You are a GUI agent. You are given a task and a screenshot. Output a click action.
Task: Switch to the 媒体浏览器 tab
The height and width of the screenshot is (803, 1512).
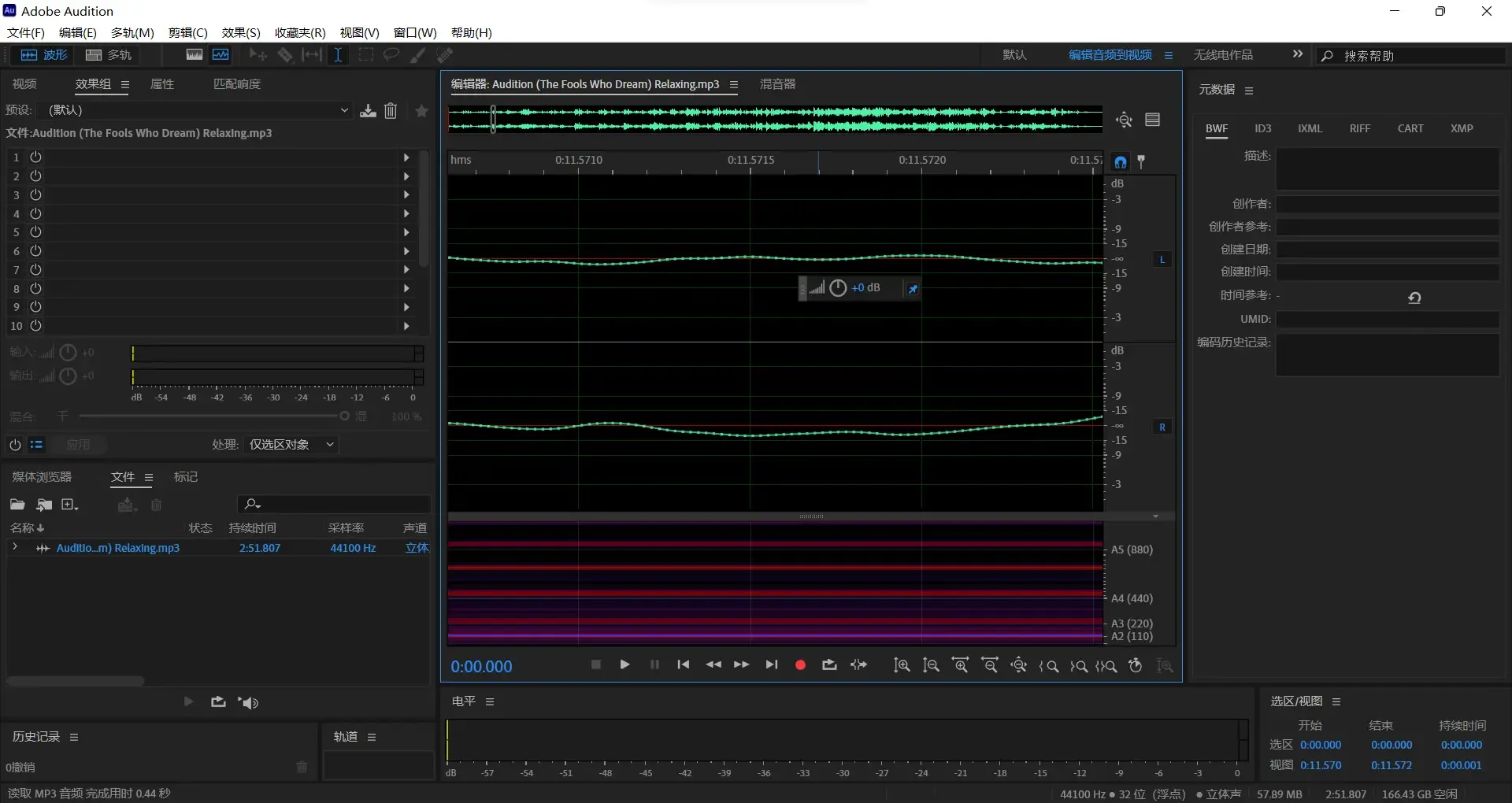pyautogui.click(x=42, y=477)
